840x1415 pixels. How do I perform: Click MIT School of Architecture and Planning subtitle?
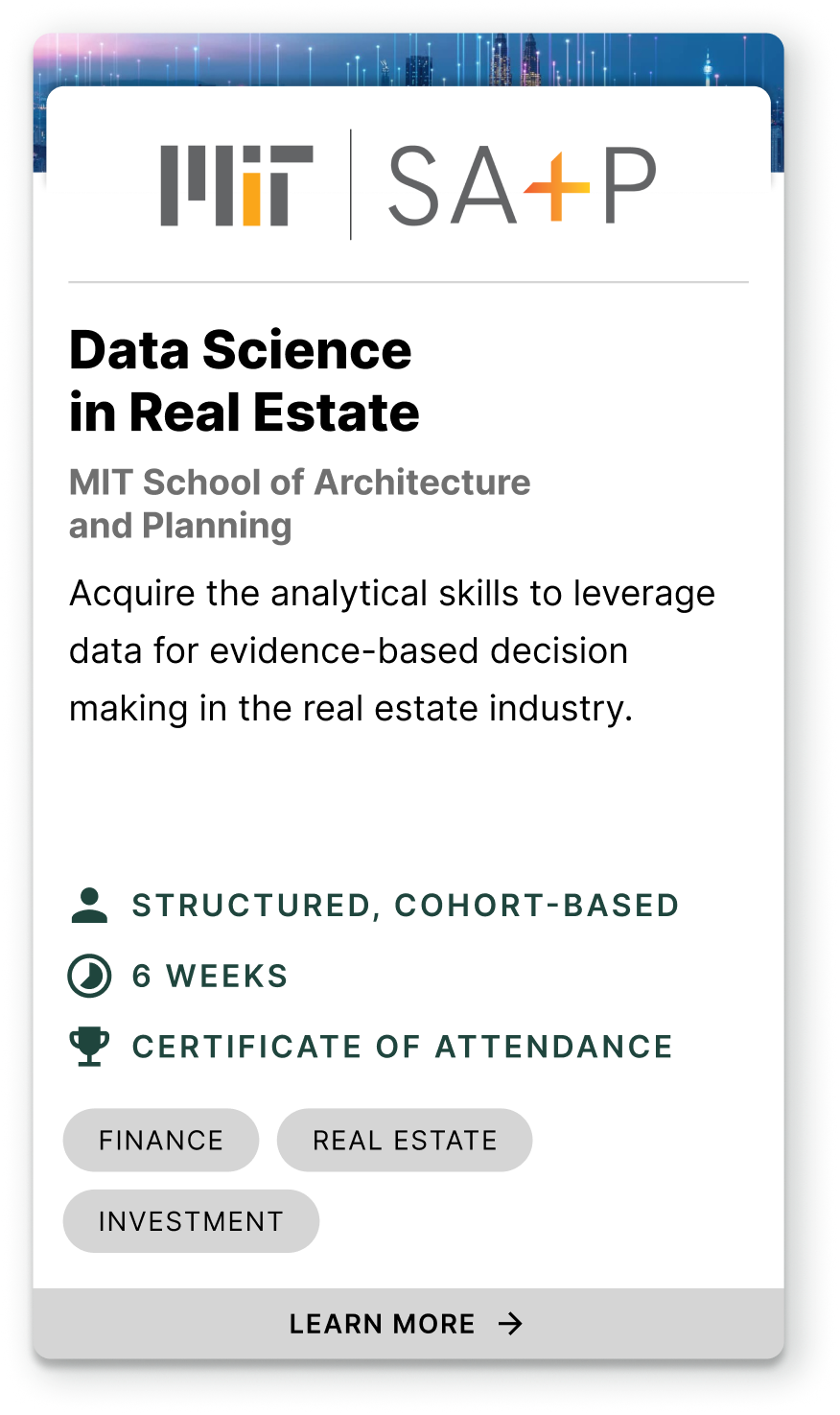tap(299, 504)
